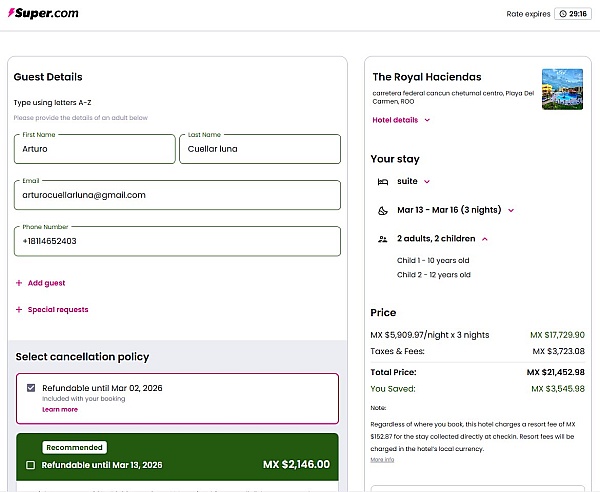Click the moon icon beside stay dates
600x492 pixels.
[382, 211]
